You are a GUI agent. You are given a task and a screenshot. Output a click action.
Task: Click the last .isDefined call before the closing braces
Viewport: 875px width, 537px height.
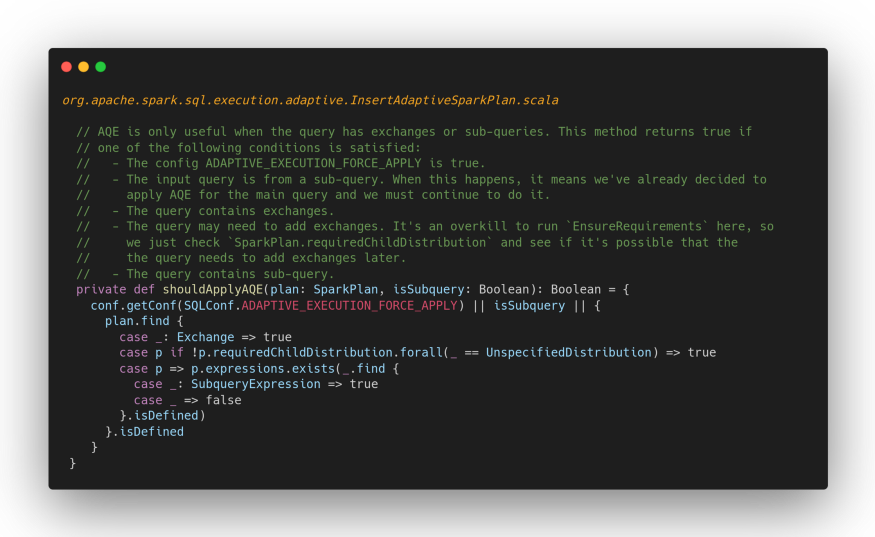148,431
